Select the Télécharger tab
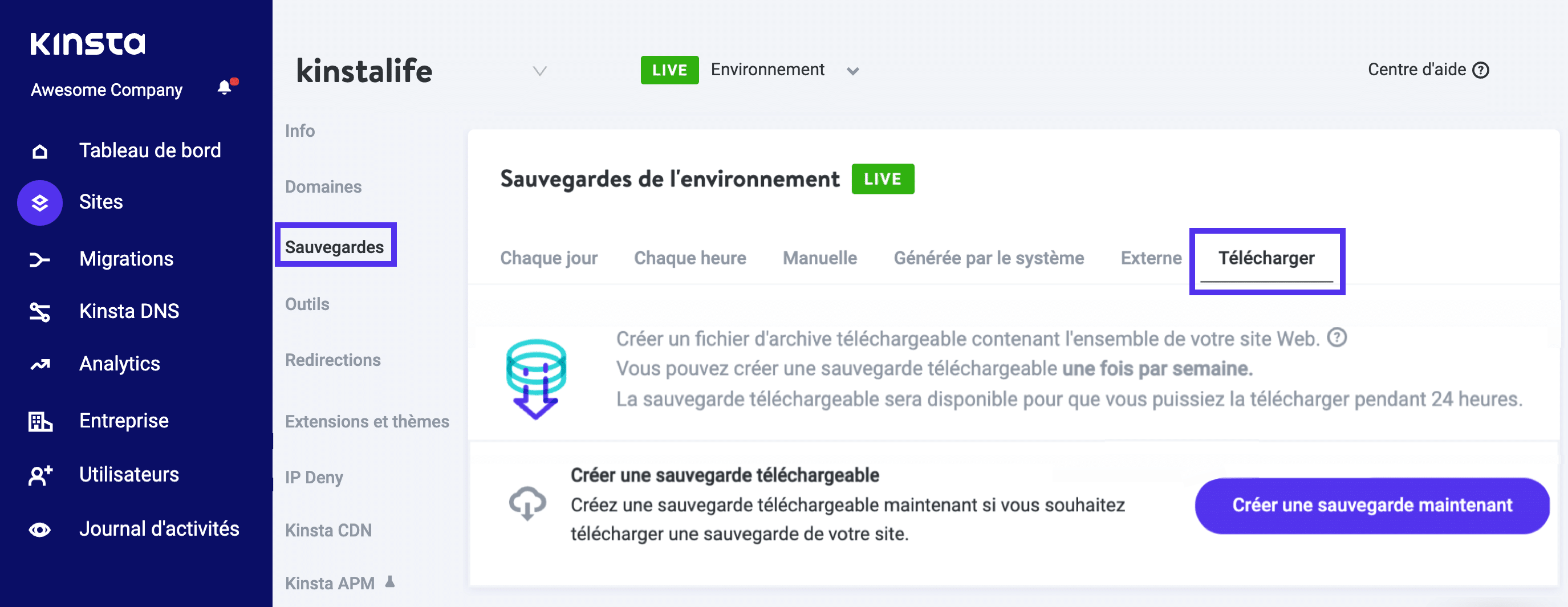The width and height of the screenshot is (1568, 607). 1267,258
